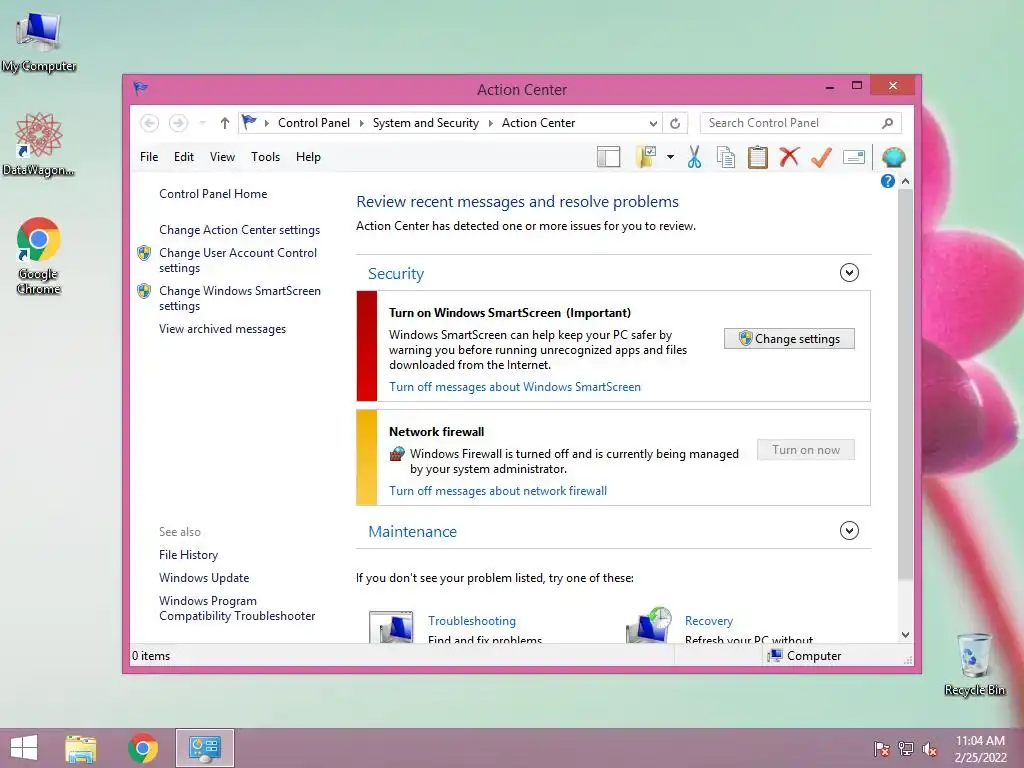Click the folder options toolbar icon
Screen dimensions: 1024x768
[x=646, y=157]
